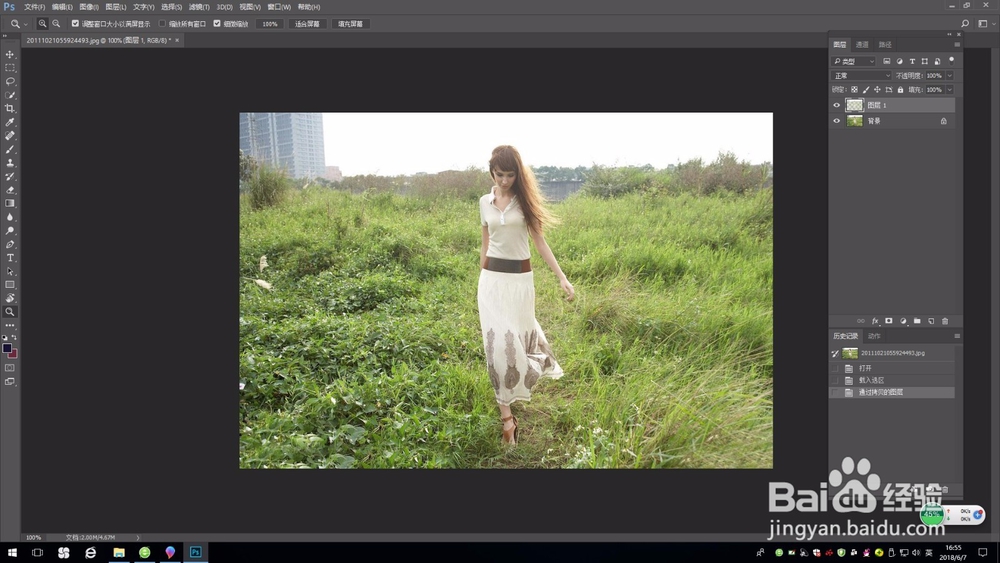Viewport: 1000px width, 563px height.
Task: Open the Layers panel options menu
Action: (957, 45)
